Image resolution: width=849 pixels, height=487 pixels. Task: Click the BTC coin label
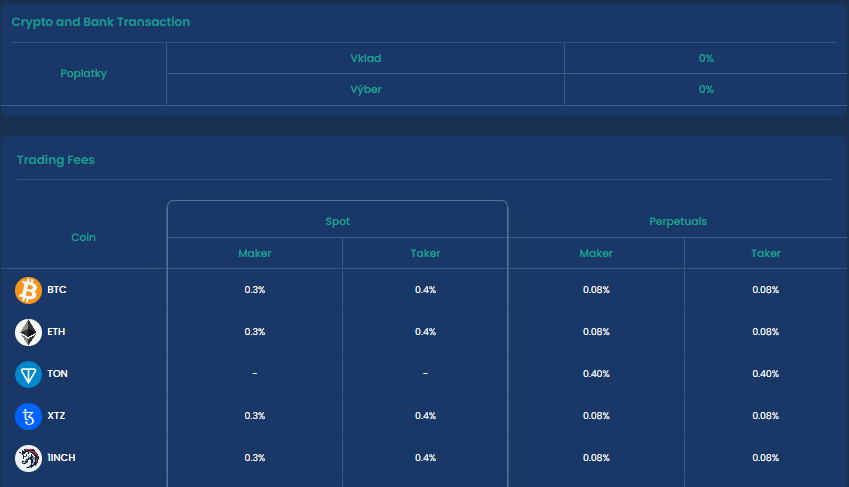coord(57,290)
